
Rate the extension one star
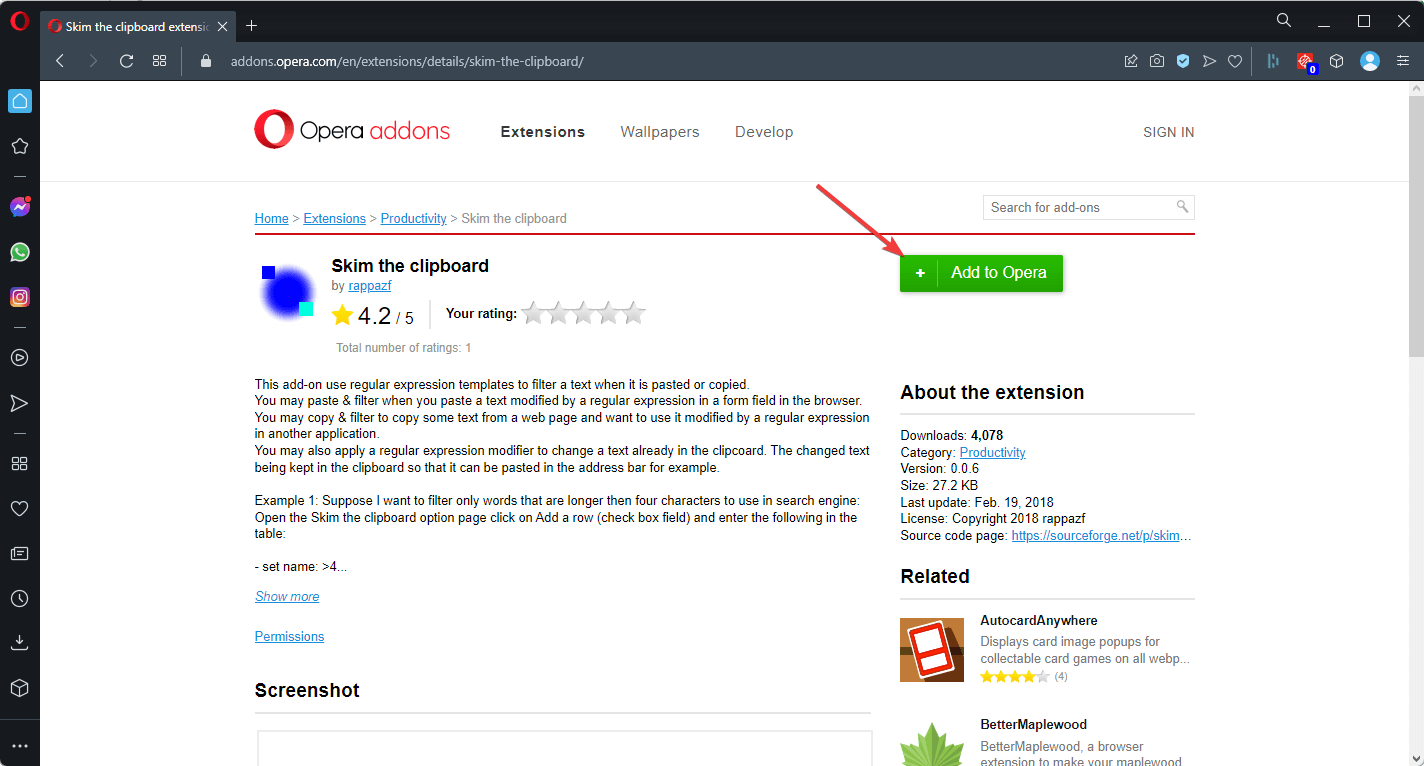pyautogui.click(x=534, y=314)
